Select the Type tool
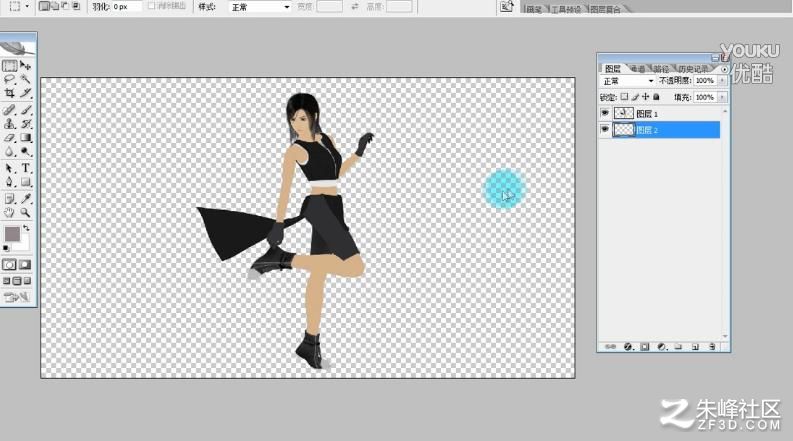The image size is (793, 441). coord(25,168)
